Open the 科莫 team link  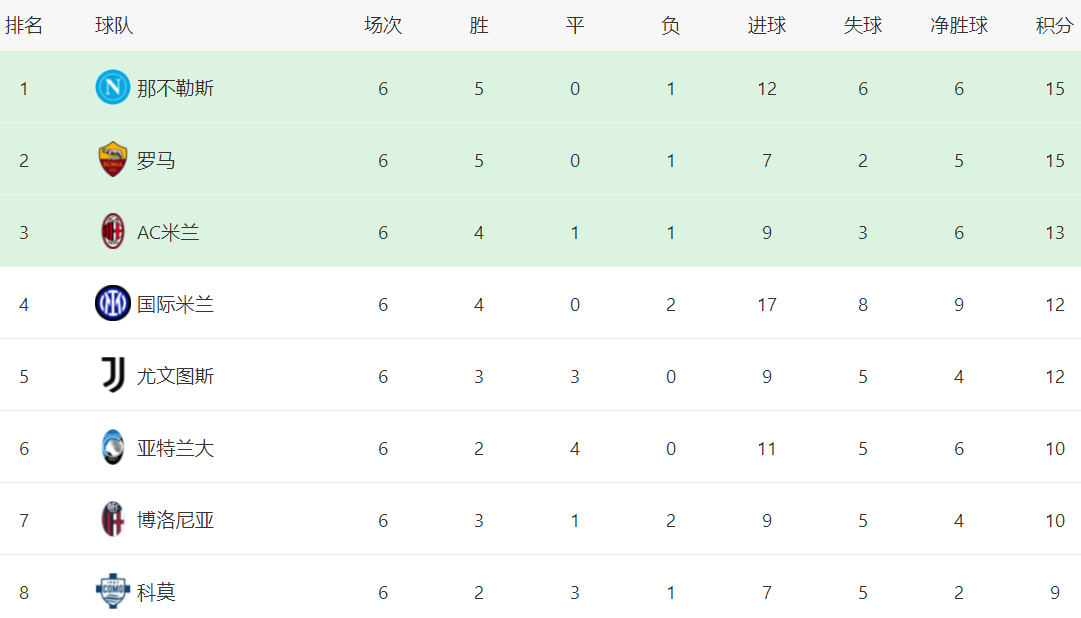coord(156,593)
